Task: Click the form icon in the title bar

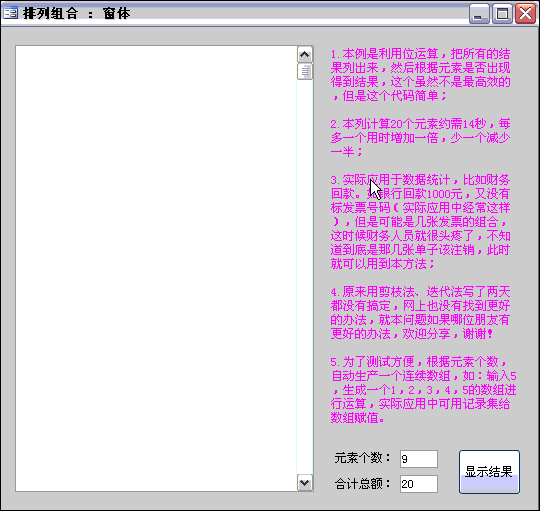Action: pos(10,13)
